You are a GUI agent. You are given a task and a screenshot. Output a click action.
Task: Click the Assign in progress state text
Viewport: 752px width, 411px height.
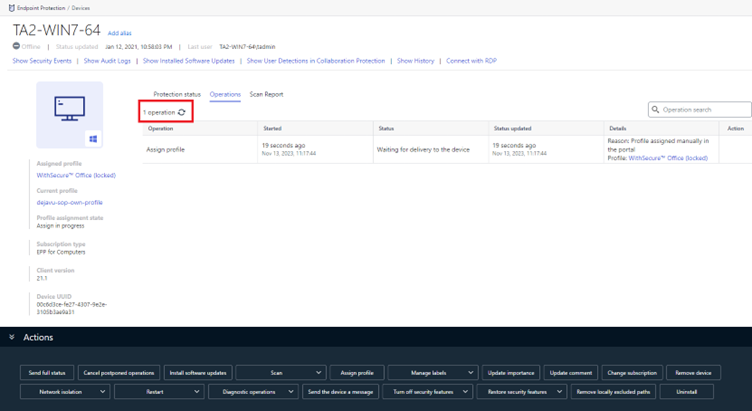[x=60, y=225]
